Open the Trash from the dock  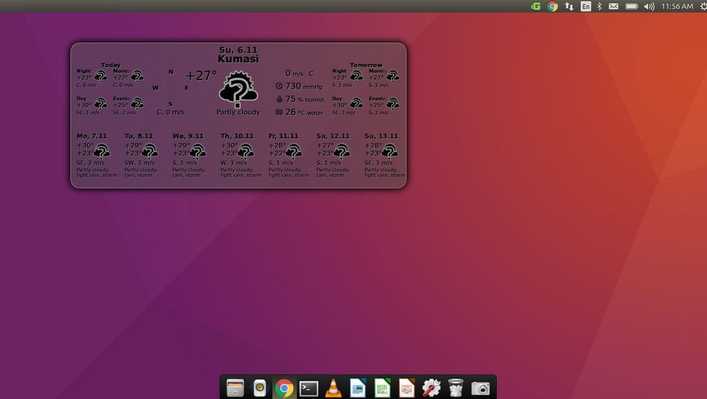click(x=456, y=388)
